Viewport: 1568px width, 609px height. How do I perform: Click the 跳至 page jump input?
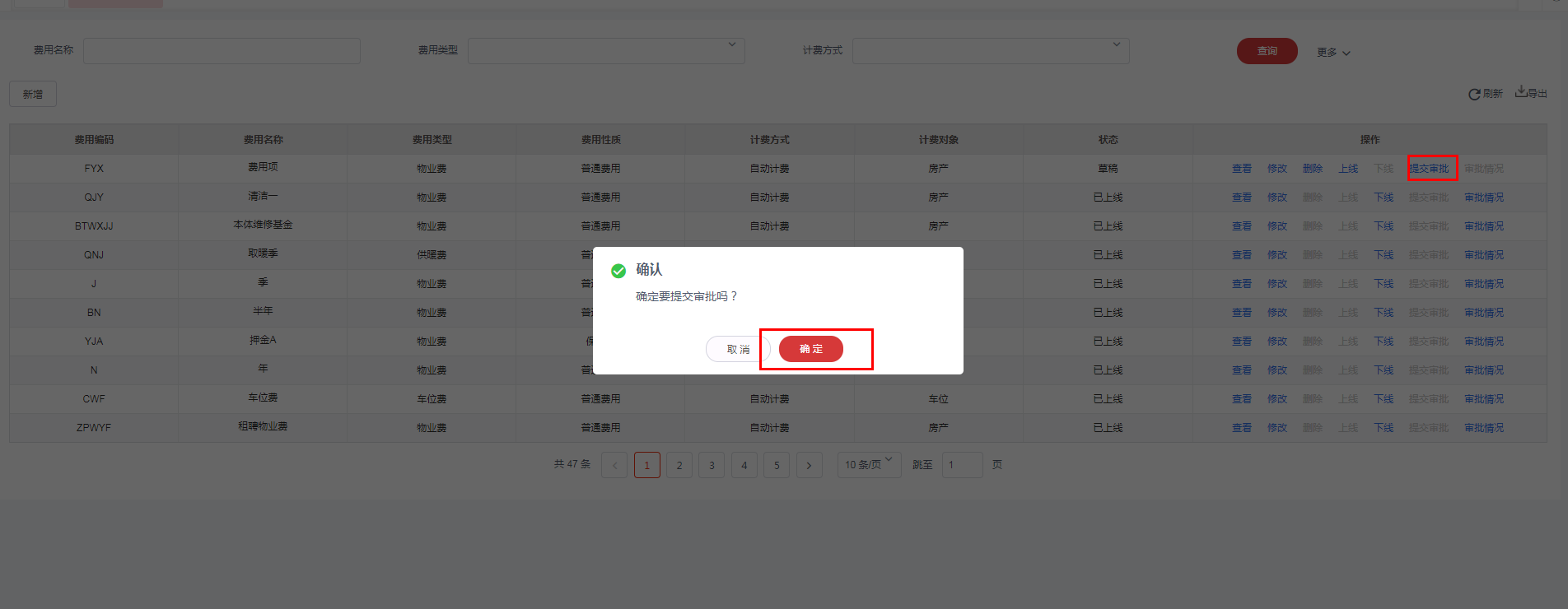tap(962, 465)
